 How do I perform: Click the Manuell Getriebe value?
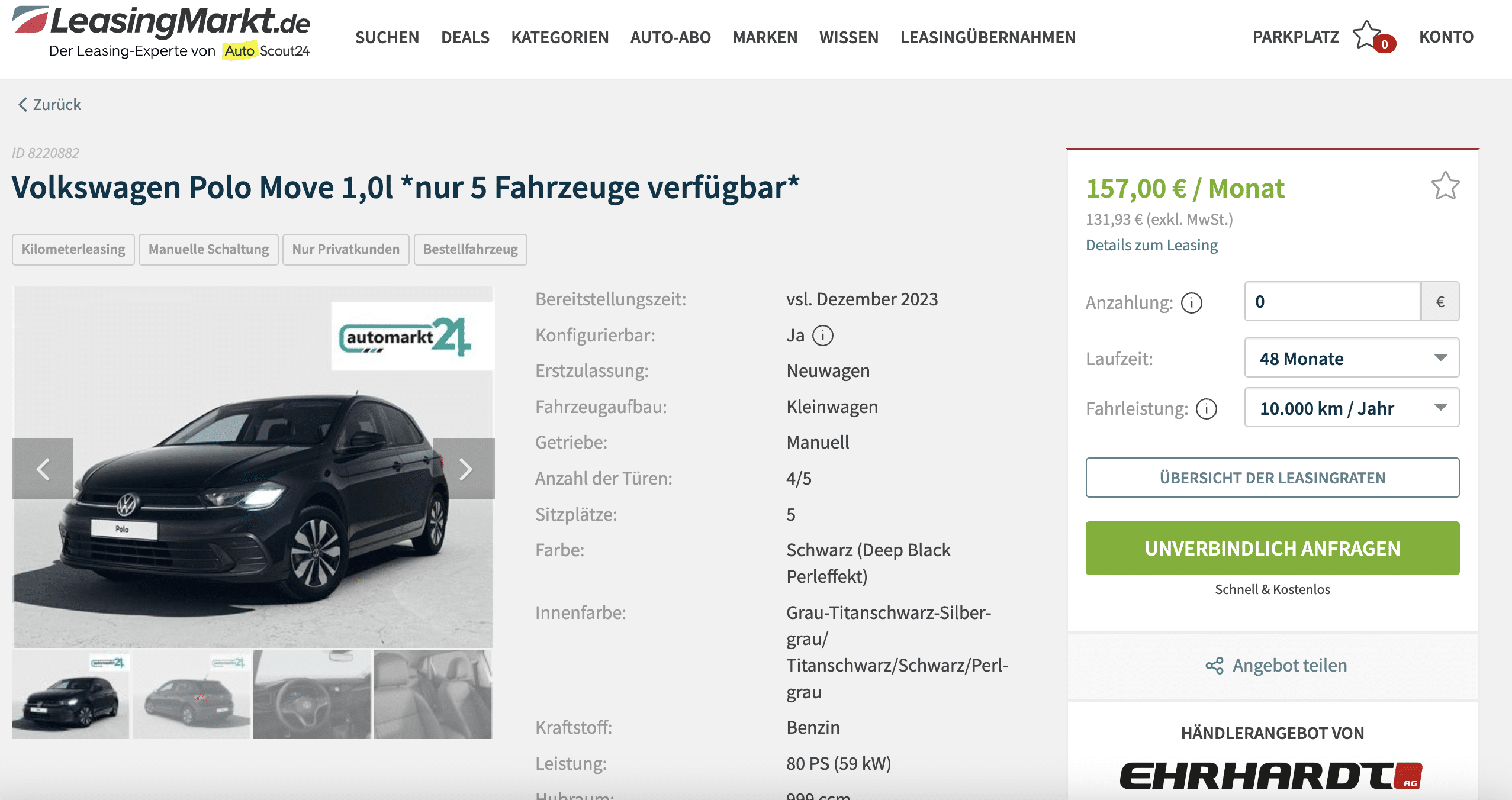tap(818, 443)
